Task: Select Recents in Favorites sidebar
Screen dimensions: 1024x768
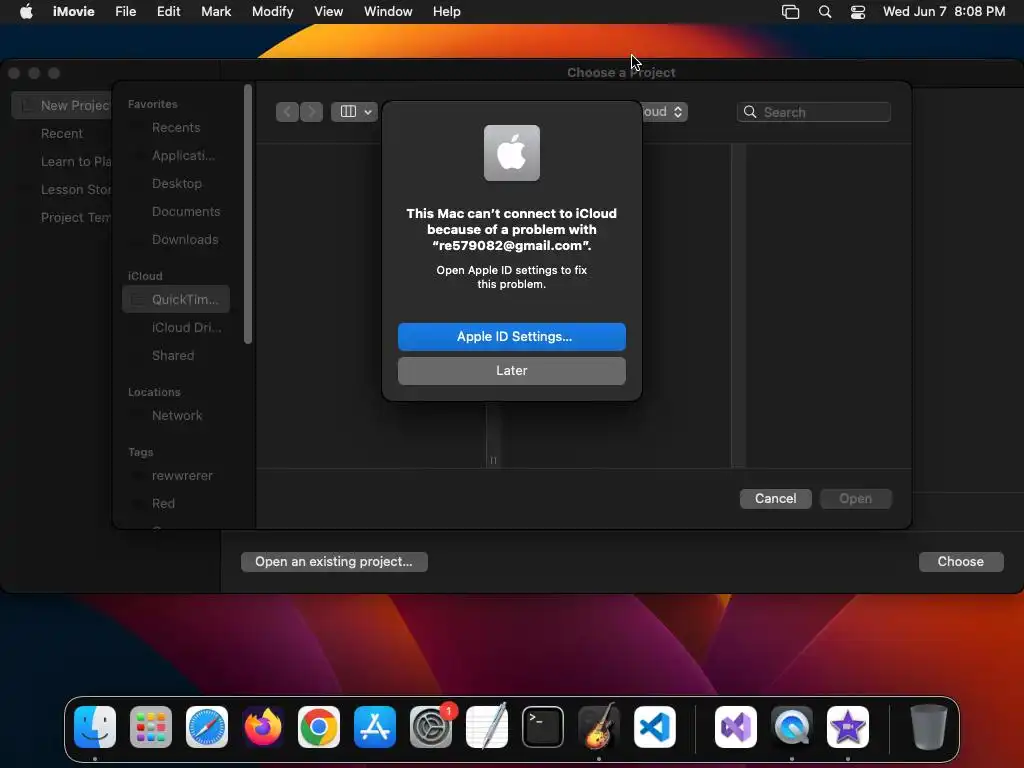Action: [176, 128]
